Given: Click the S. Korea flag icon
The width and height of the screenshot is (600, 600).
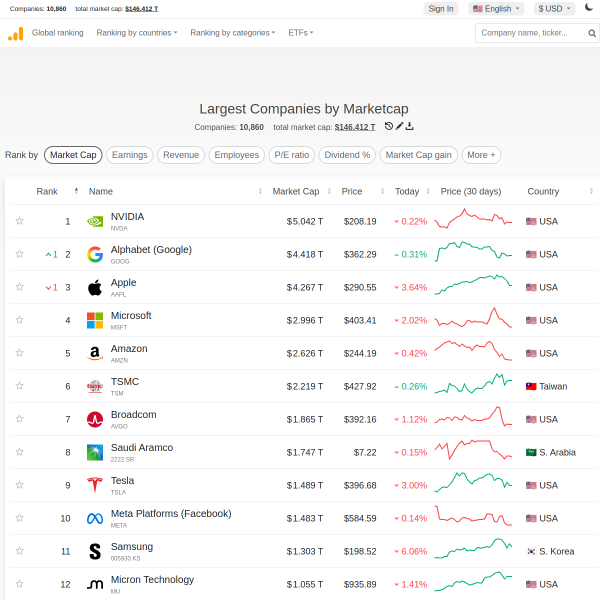Looking at the screenshot, I should point(531,551).
